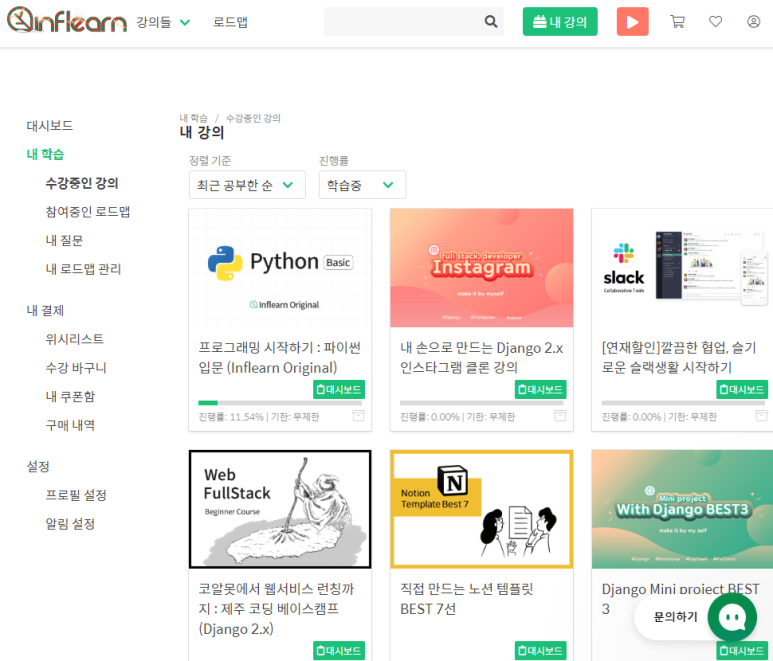Open the Slack course thumbnail
773x661 pixels.
point(682,268)
